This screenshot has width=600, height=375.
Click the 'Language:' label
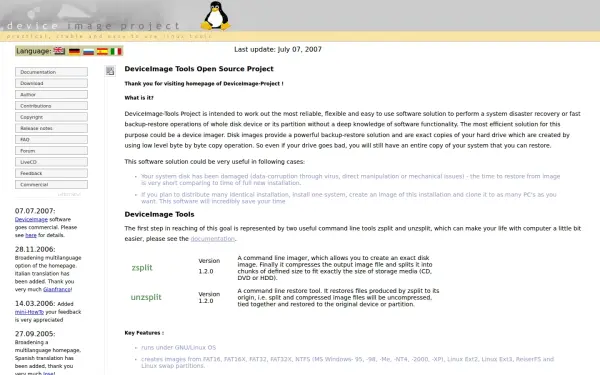[x=34, y=51]
